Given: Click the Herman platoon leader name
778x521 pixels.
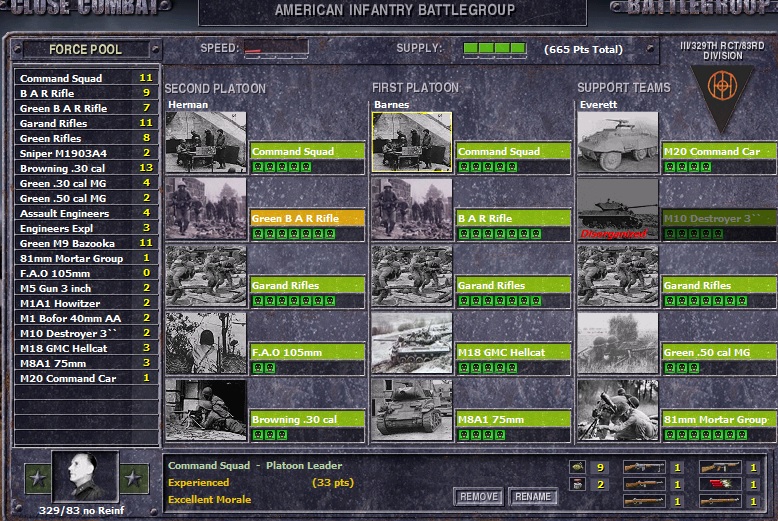Looking at the screenshot, I should point(188,105).
